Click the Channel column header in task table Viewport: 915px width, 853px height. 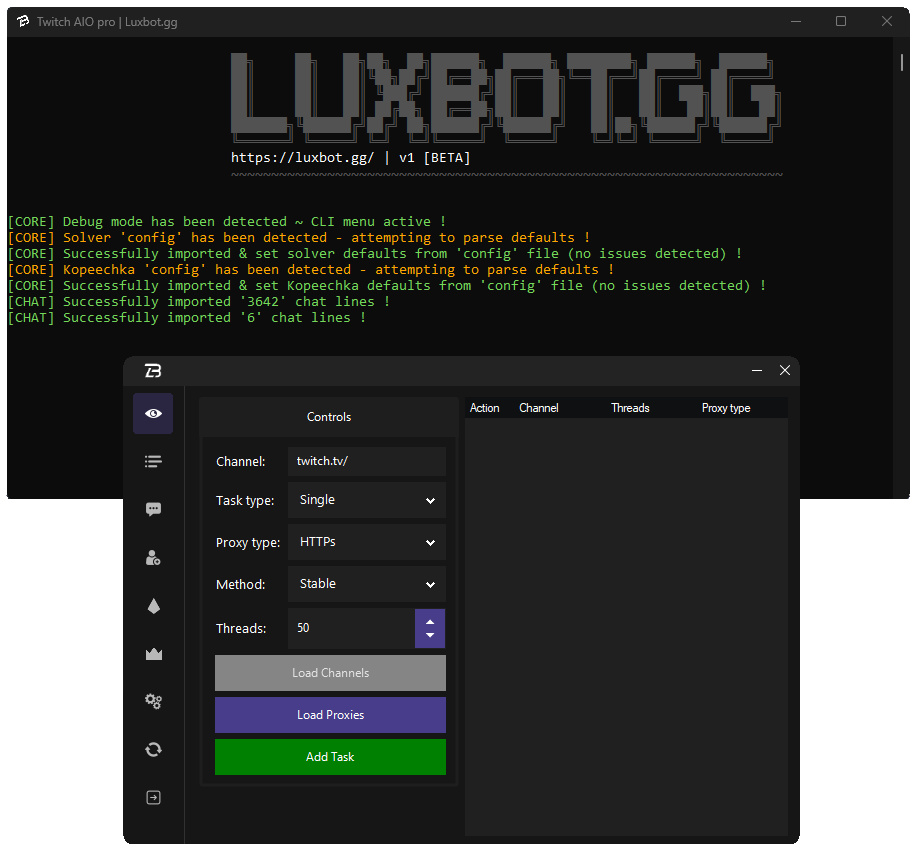coord(539,408)
